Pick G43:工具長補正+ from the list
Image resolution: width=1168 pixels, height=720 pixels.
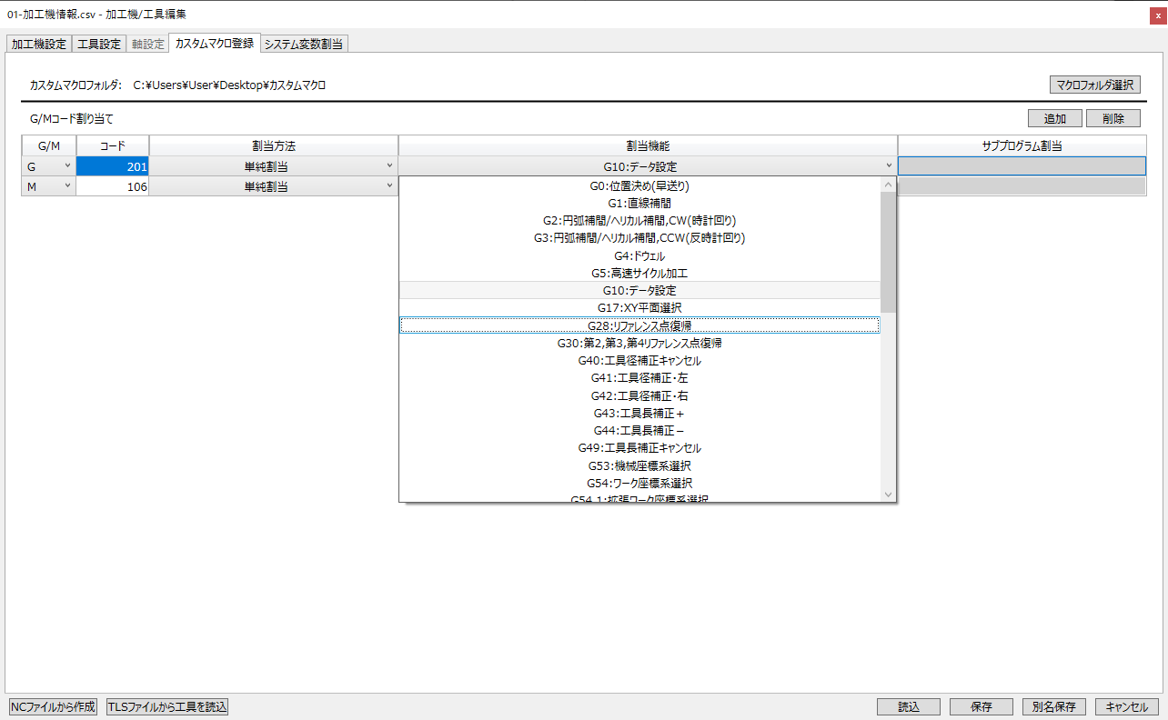tap(640, 413)
